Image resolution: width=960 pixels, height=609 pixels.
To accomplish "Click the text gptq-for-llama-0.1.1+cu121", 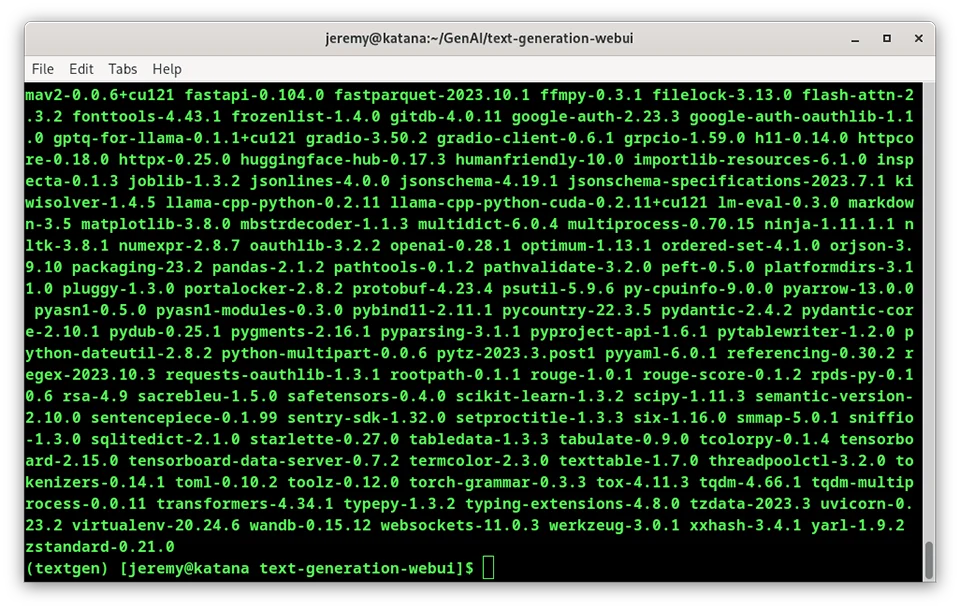I will [x=174, y=138].
